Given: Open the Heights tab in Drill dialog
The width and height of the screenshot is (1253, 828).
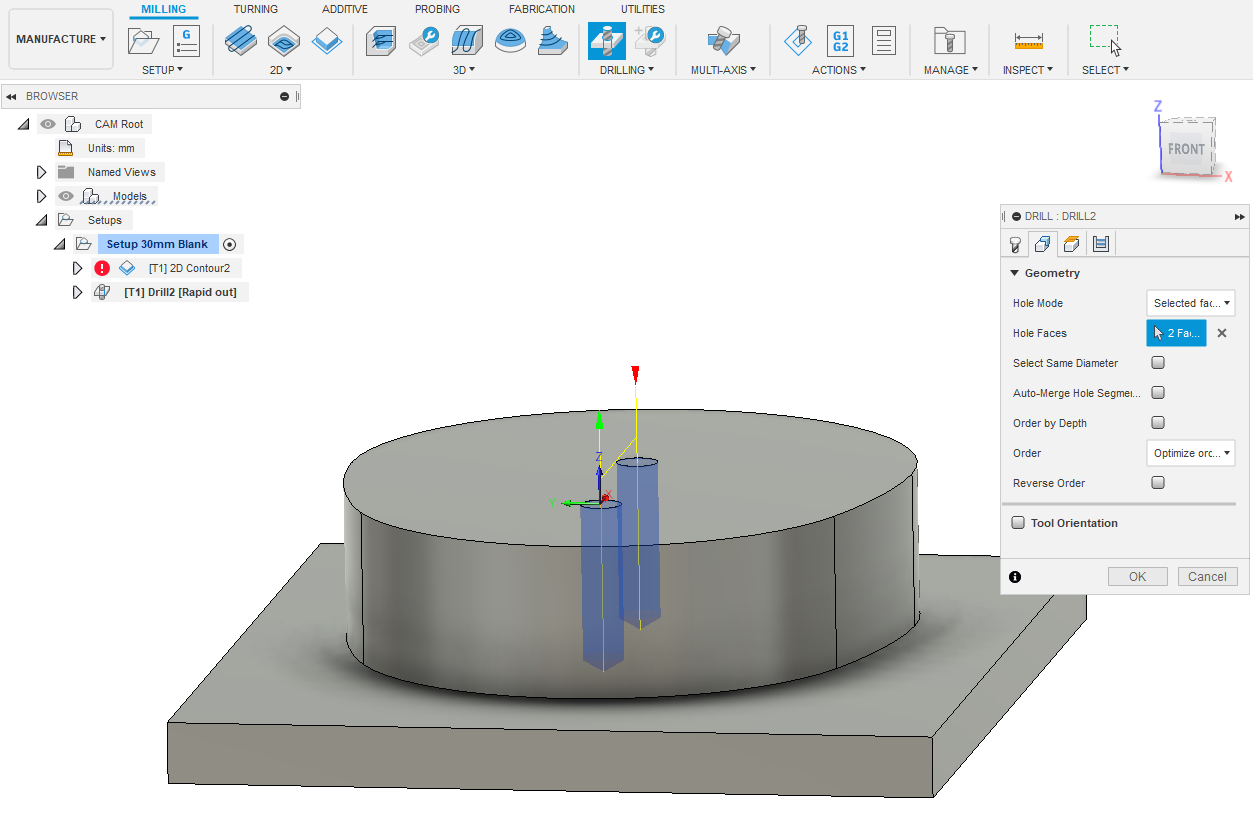Looking at the screenshot, I should click(x=1072, y=243).
